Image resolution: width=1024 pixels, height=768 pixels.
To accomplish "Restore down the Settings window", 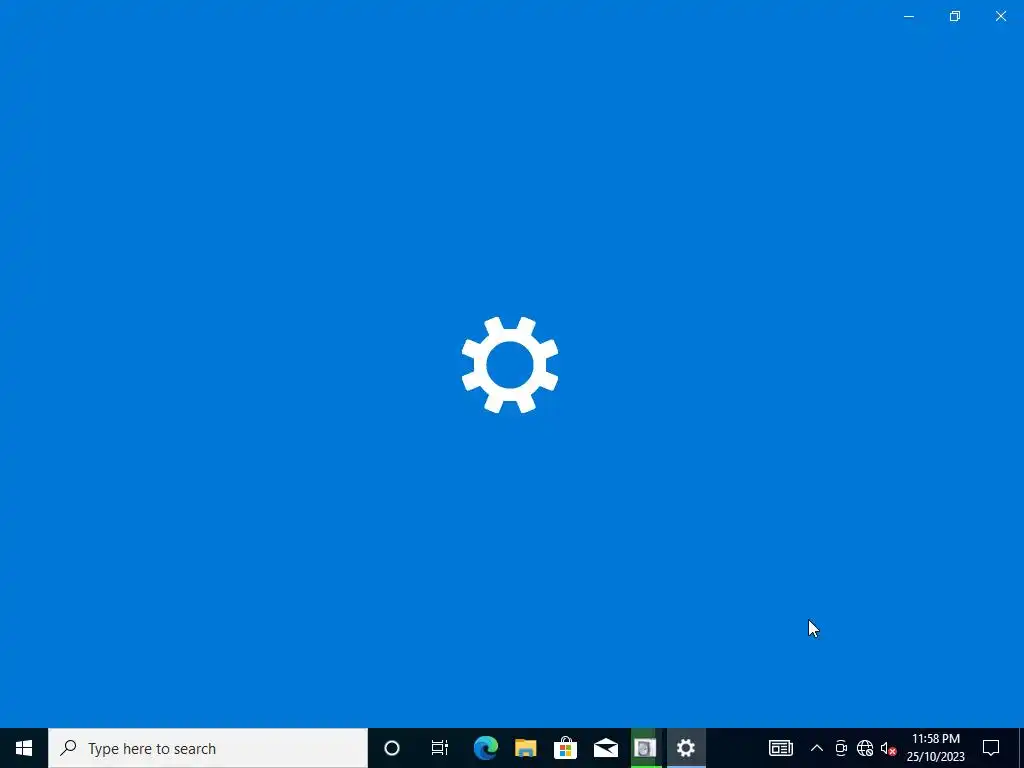I will point(955,16).
